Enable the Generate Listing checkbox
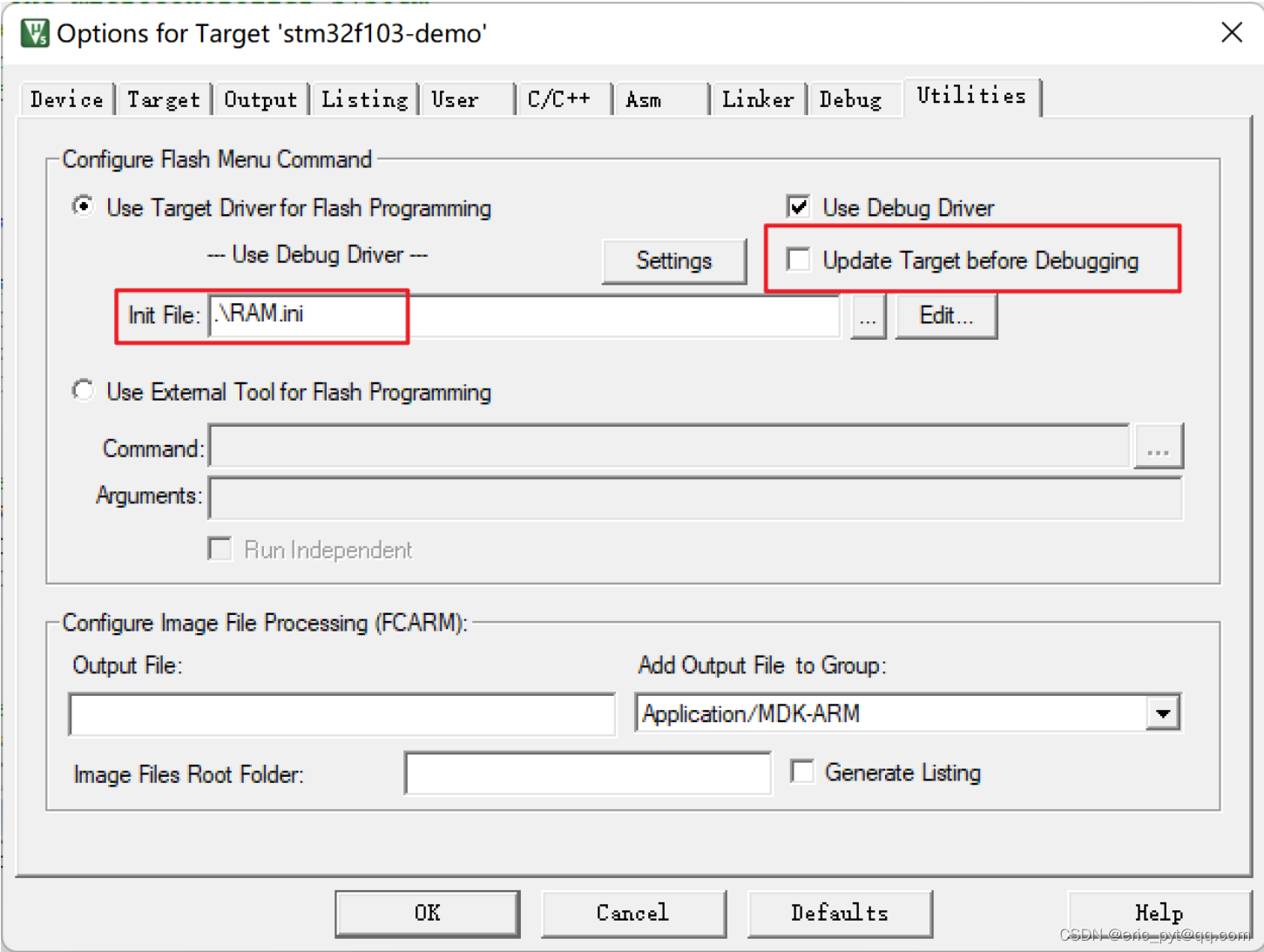 point(802,771)
